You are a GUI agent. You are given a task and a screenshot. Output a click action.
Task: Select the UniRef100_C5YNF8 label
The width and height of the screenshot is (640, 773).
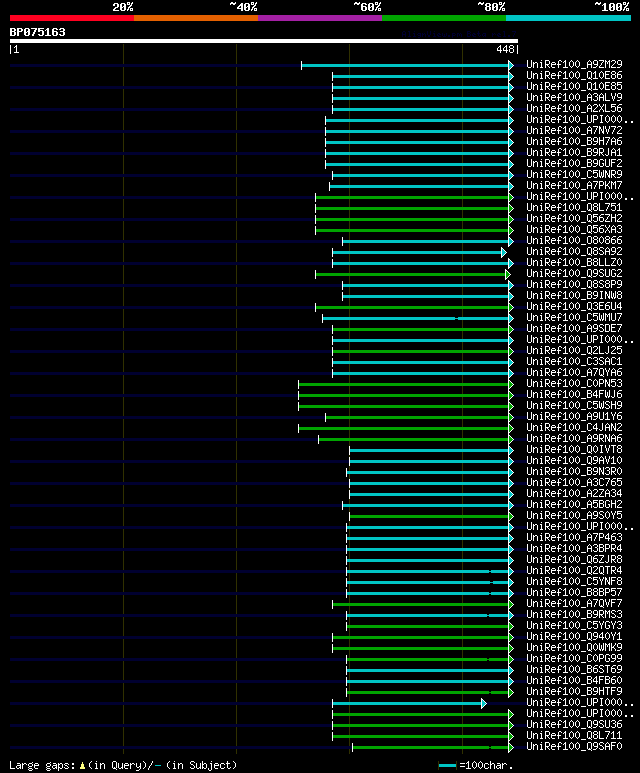574,582
